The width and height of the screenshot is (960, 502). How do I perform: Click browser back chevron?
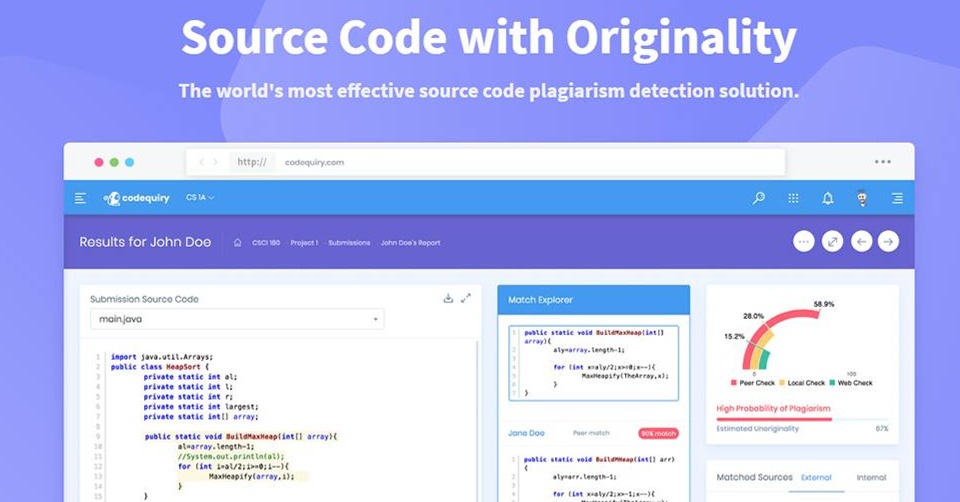[x=201, y=162]
